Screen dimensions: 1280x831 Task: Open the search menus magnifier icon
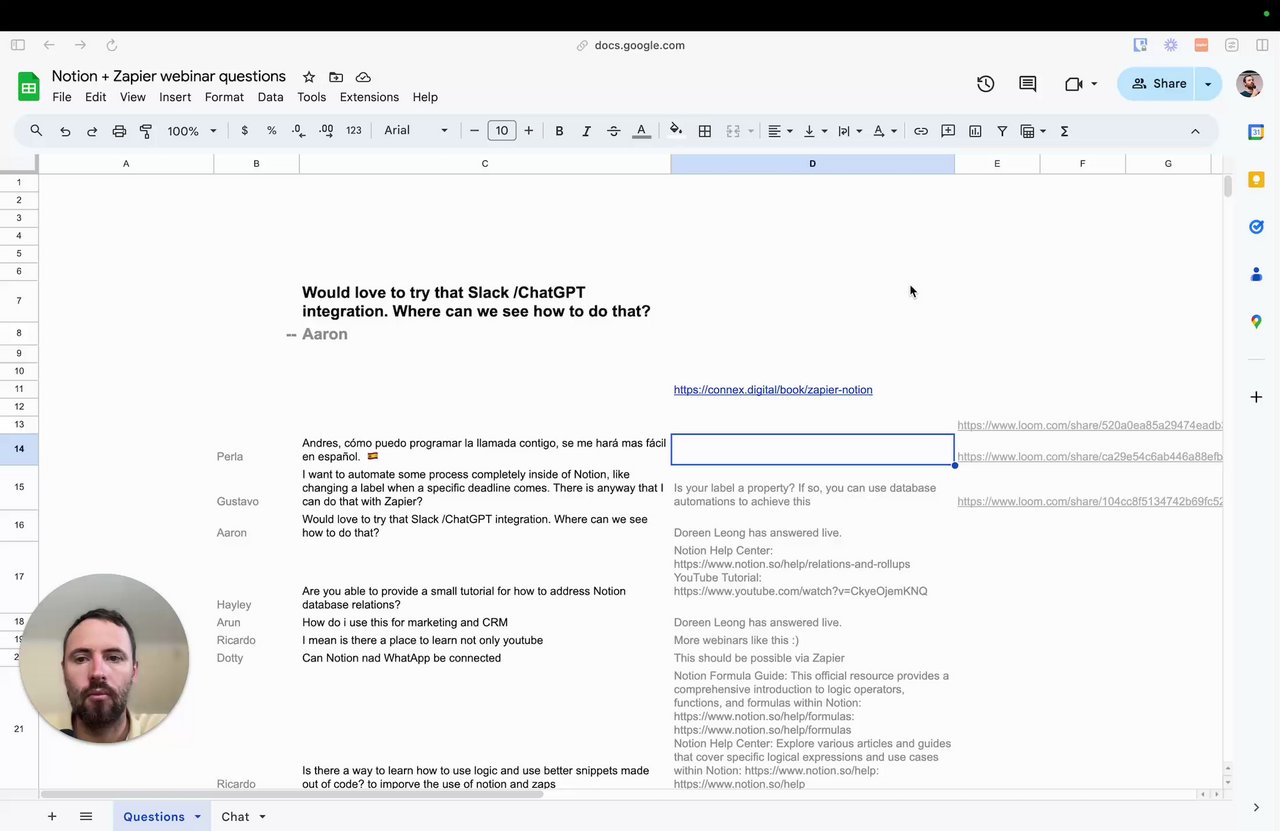pos(36,131)
